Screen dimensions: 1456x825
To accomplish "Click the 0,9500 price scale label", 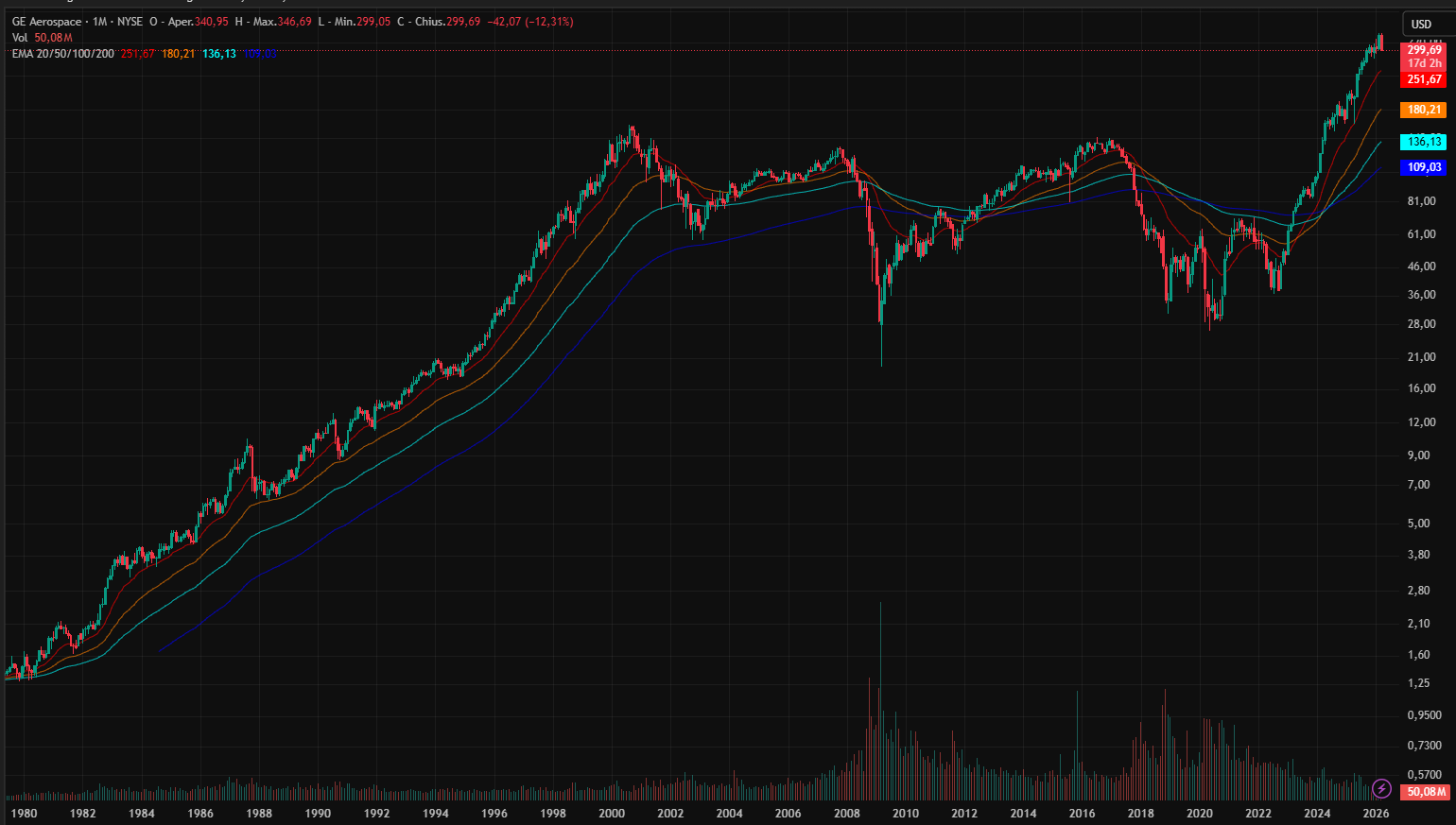I will (x=1425, y=715).
